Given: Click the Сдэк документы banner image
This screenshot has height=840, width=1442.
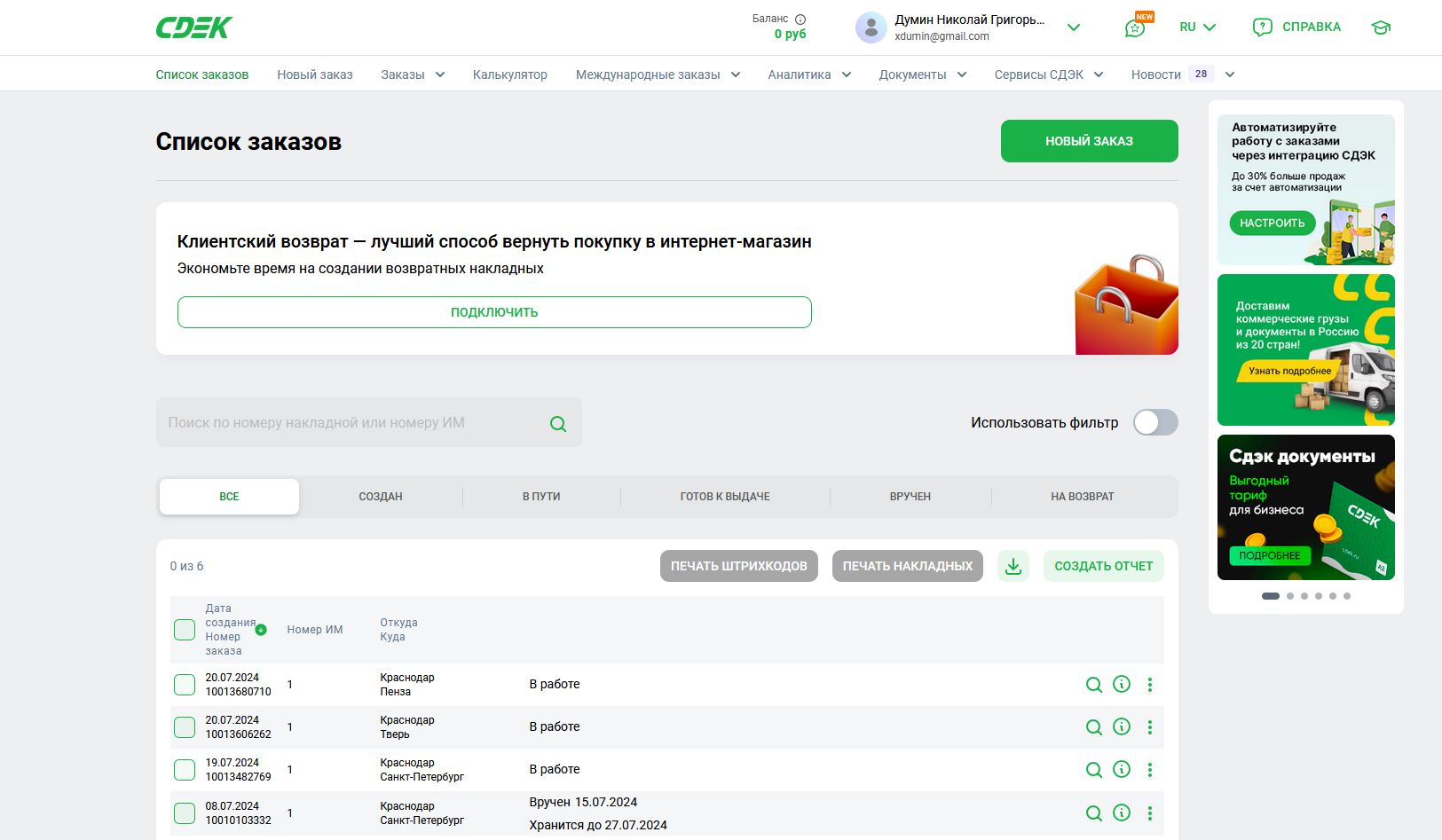Looking at the screenshot, I should tap(1306, 507).
